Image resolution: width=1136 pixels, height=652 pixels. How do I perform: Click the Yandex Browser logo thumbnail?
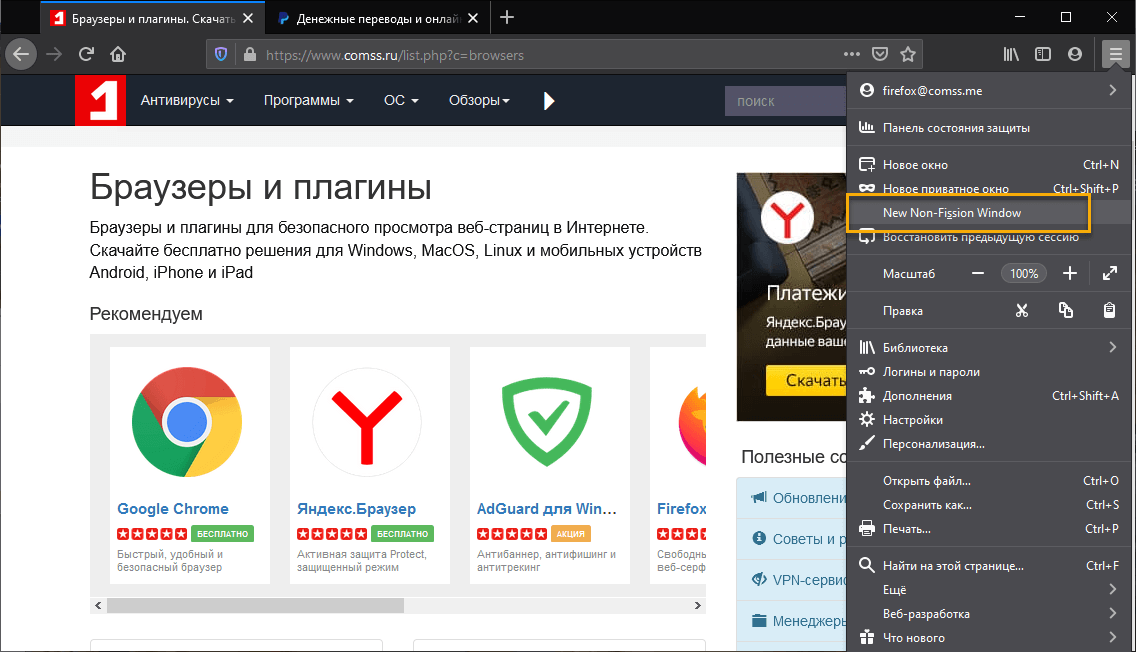click(367, 422)
